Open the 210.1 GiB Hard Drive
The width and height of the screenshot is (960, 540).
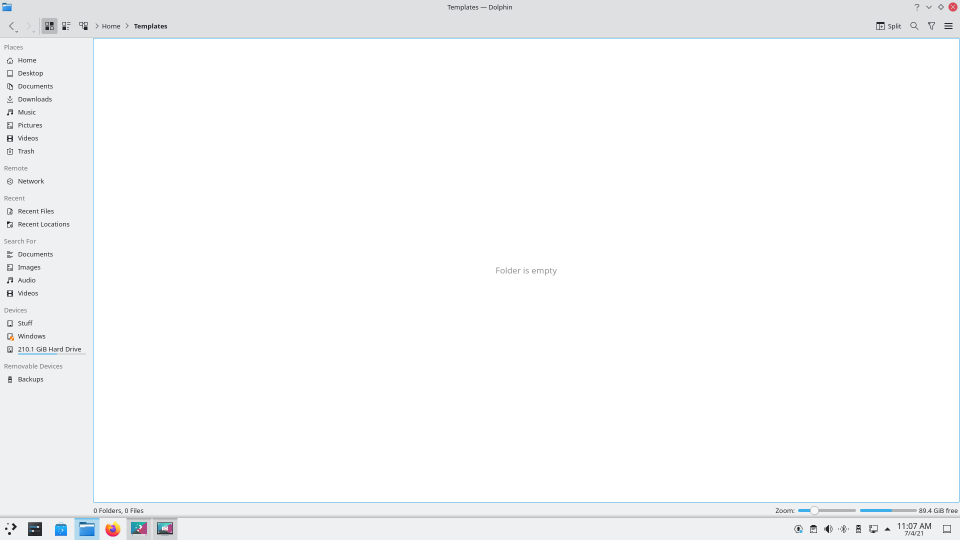tap(49, 349)
